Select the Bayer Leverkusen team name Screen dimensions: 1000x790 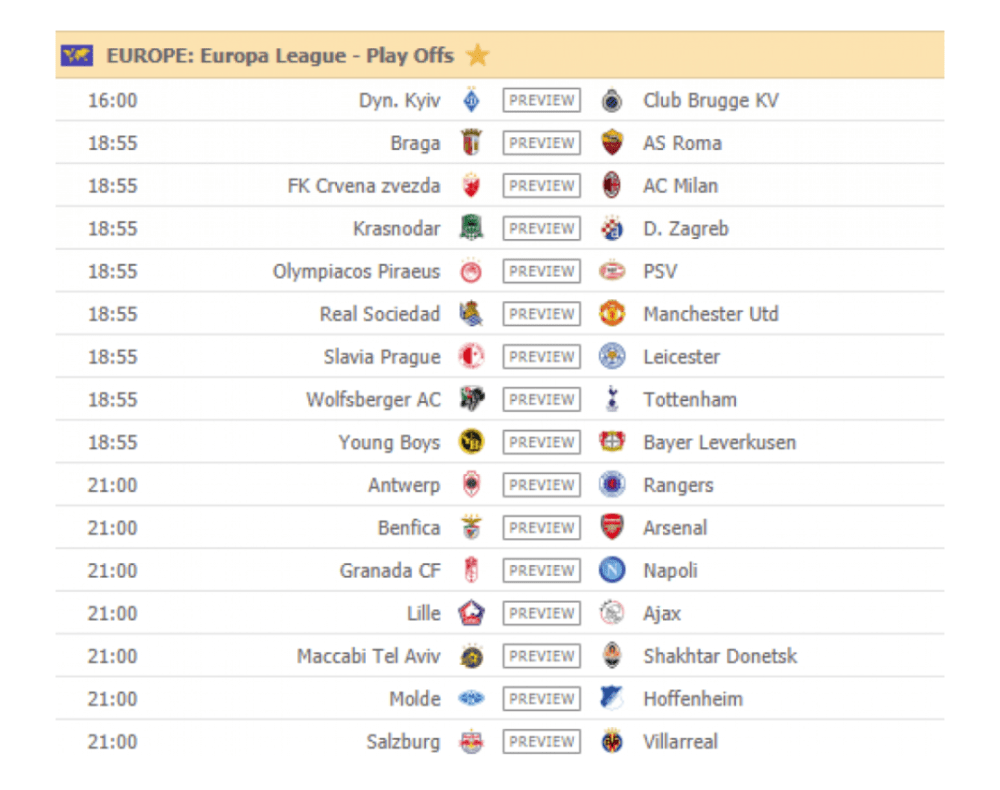719,443
